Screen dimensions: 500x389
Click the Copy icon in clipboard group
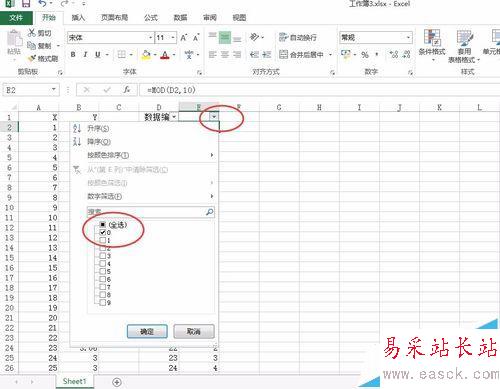[32, 45]
